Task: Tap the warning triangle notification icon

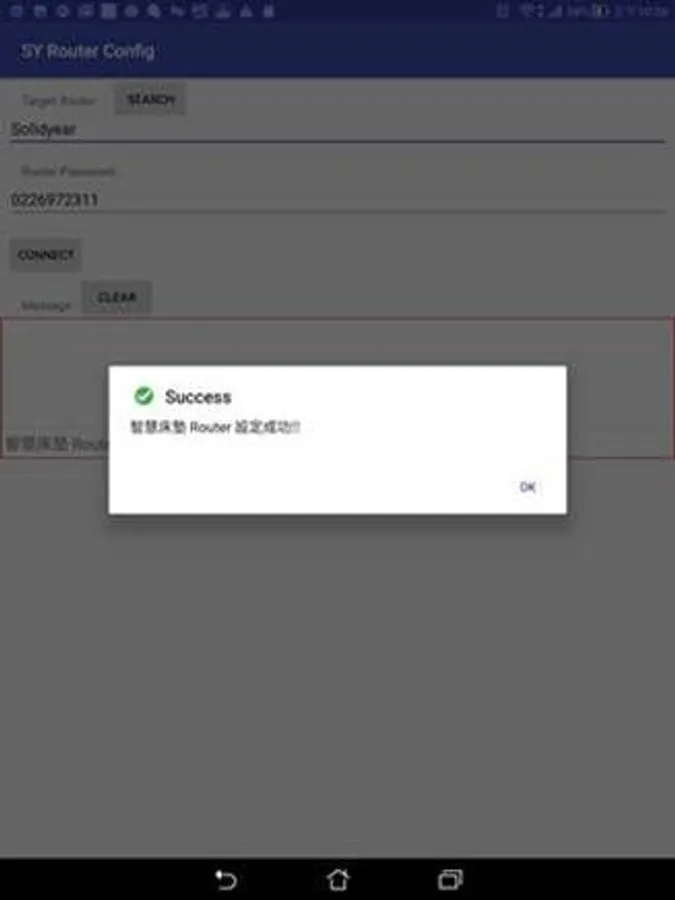Action: 246,11
